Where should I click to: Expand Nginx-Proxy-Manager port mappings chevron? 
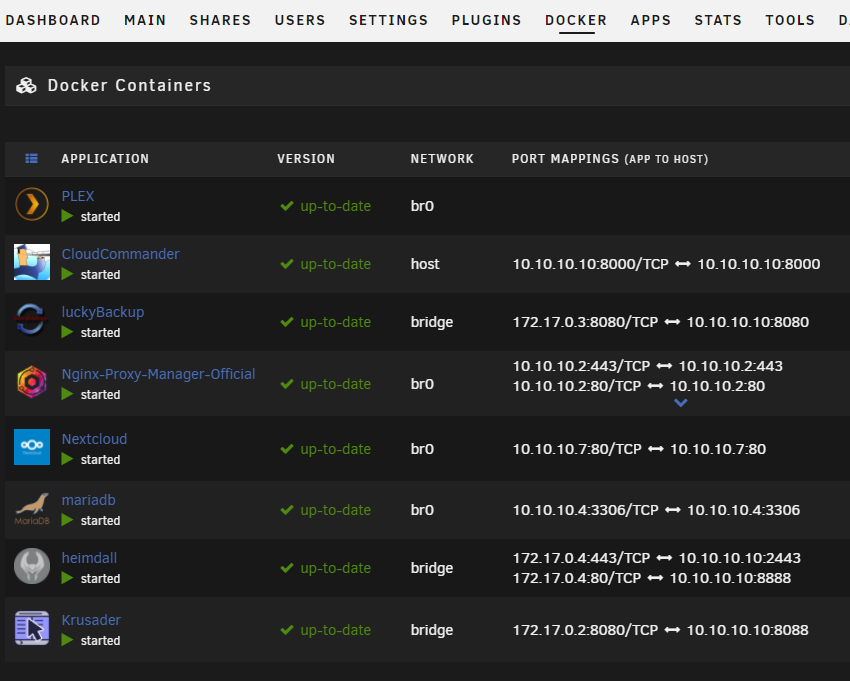point(680,403)
